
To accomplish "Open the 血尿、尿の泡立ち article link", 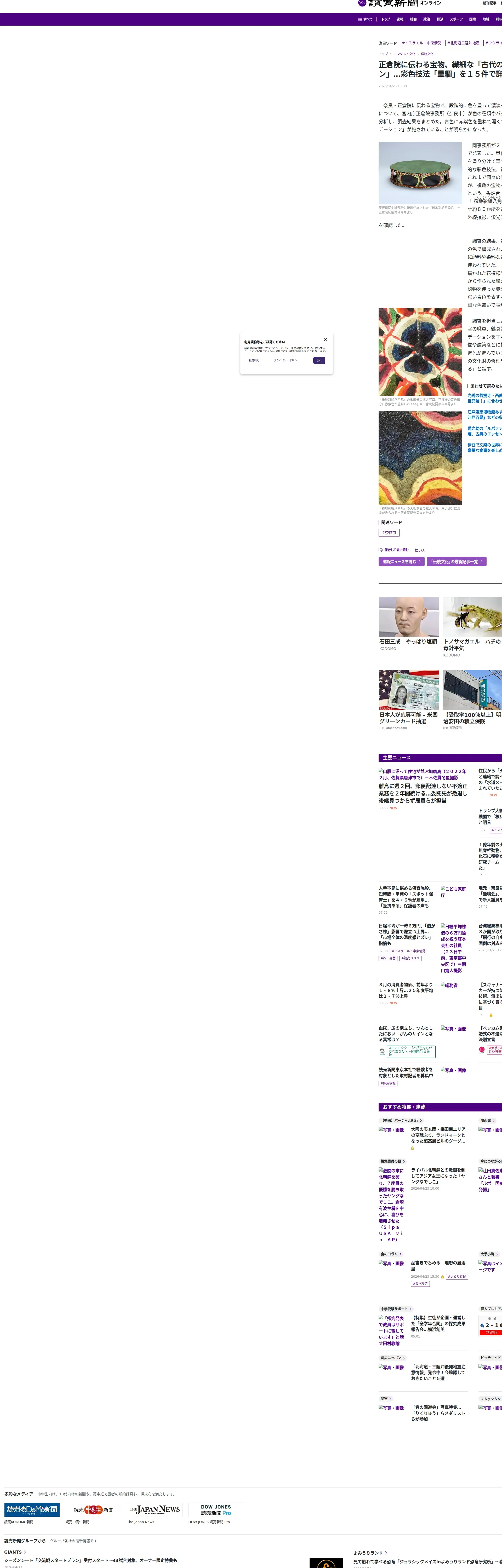I will 406,1034.
